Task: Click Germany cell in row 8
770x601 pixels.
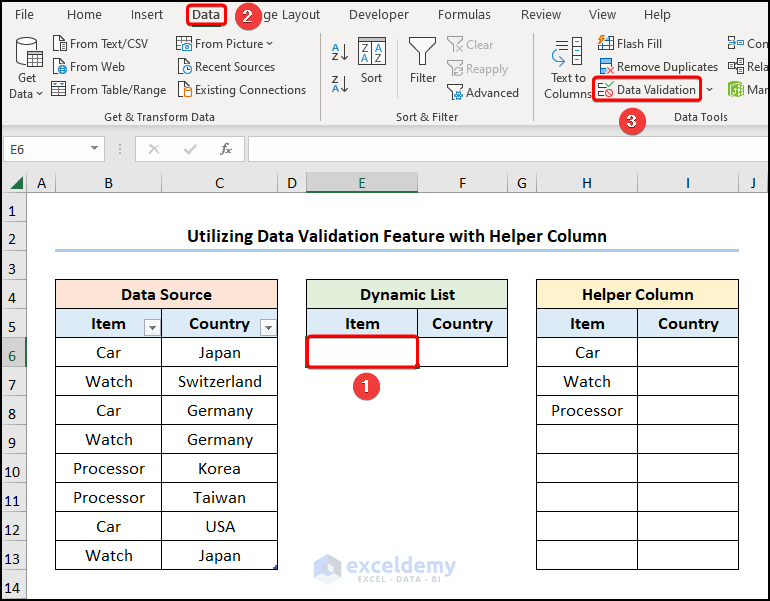Action: (x=220, y=410)
